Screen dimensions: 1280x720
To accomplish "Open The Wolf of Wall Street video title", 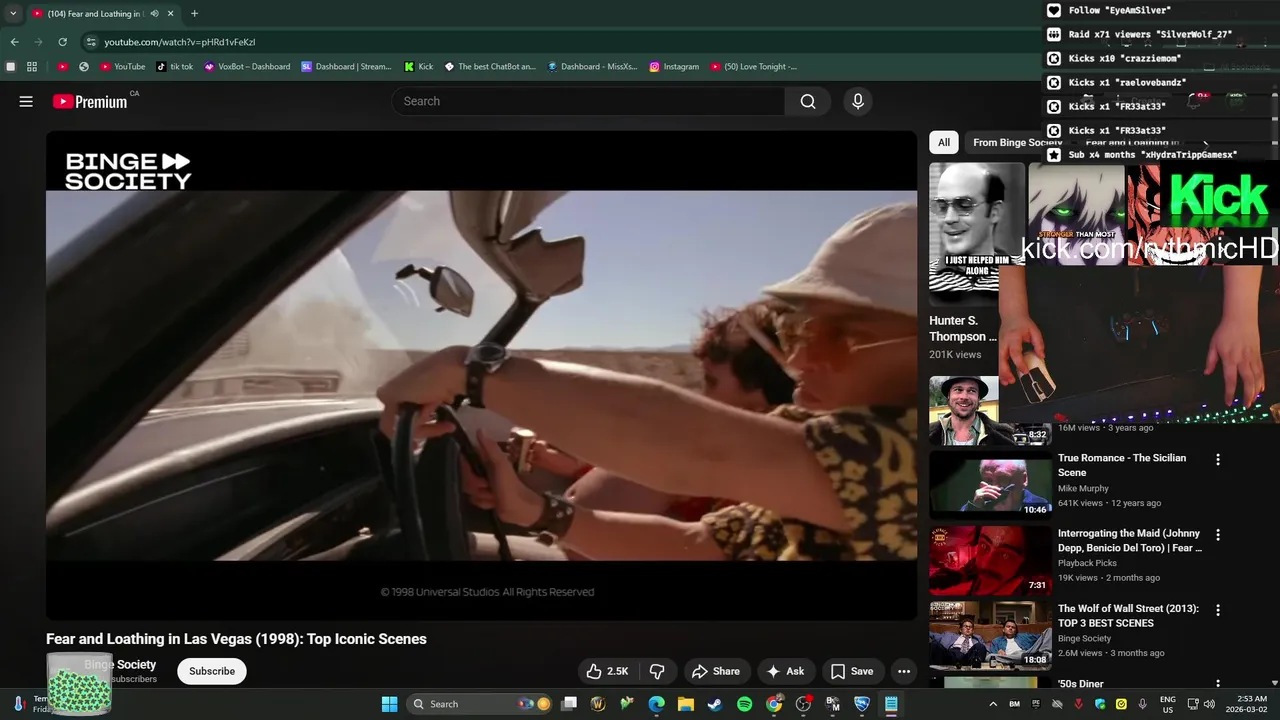I will [x=1128, y=615].
